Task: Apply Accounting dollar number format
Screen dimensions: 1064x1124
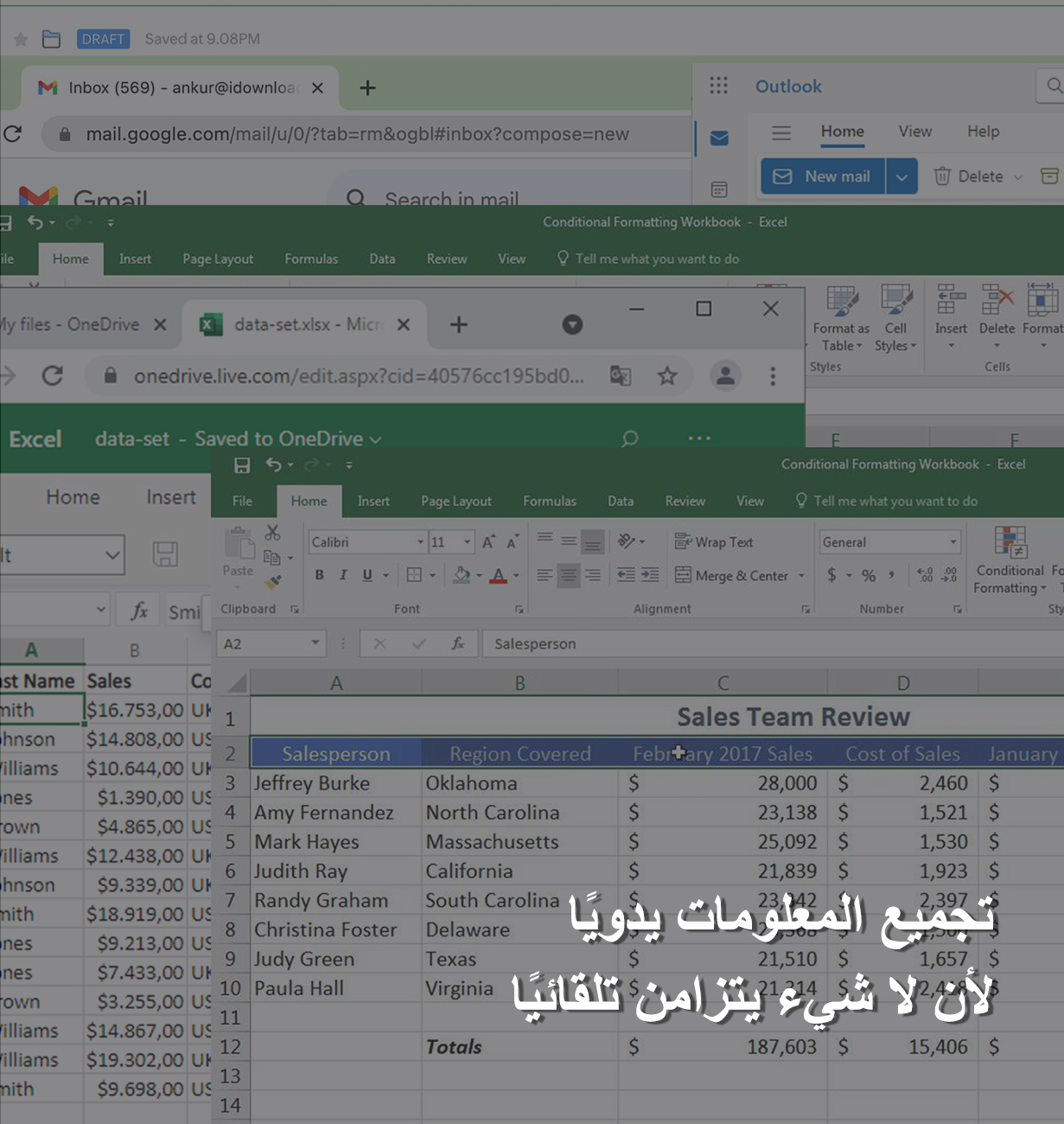Action: [x=831, y=575]
